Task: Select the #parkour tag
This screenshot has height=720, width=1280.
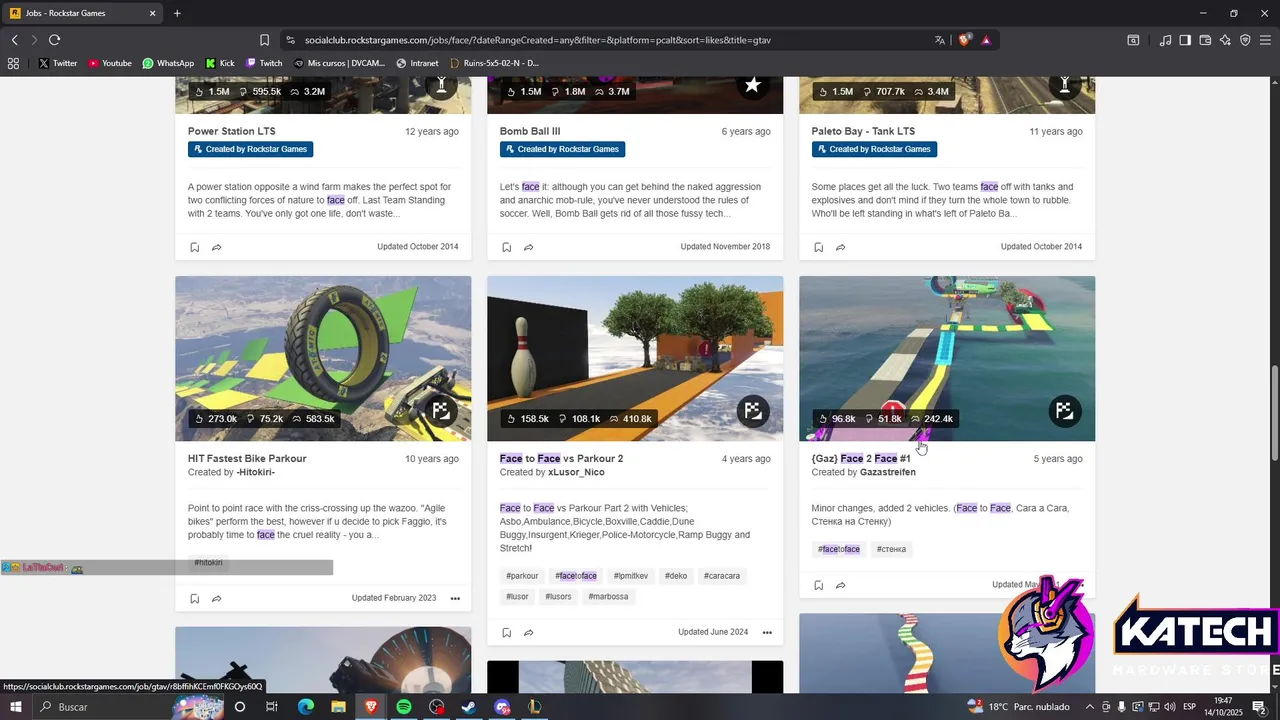Action: tap(522, 576)
